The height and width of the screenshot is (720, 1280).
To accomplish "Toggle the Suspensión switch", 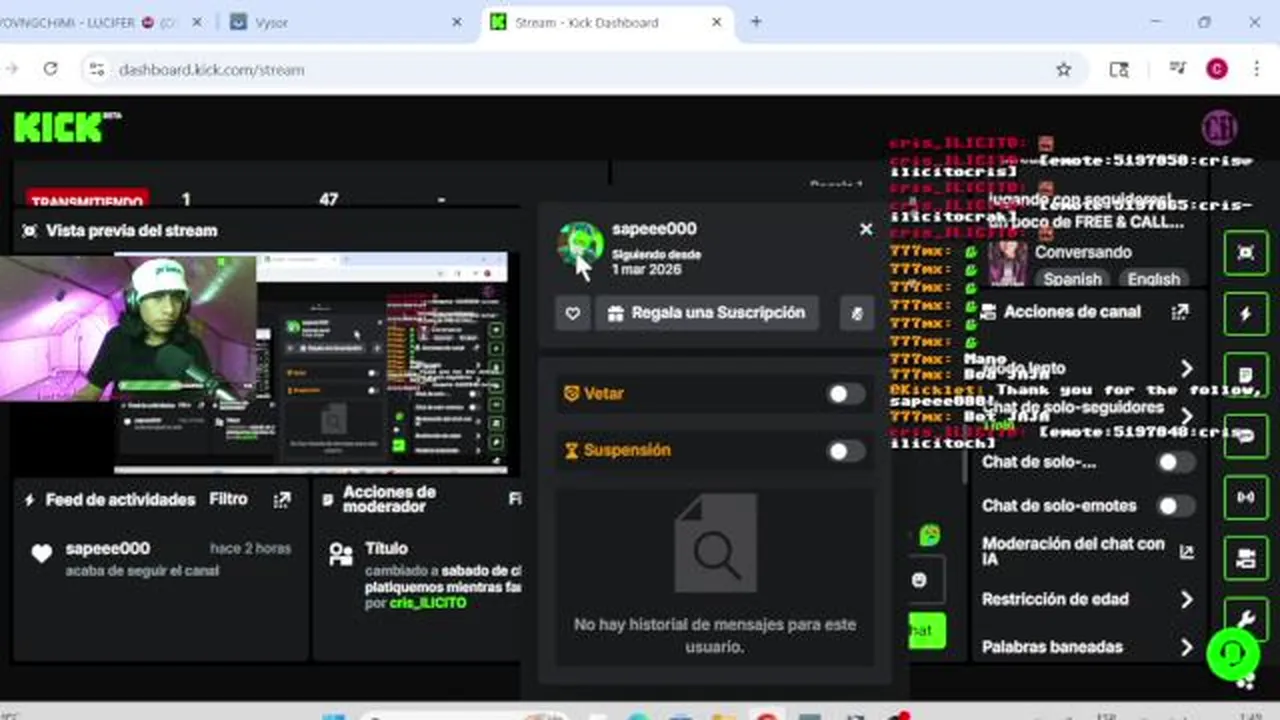I will click(846, 451).
